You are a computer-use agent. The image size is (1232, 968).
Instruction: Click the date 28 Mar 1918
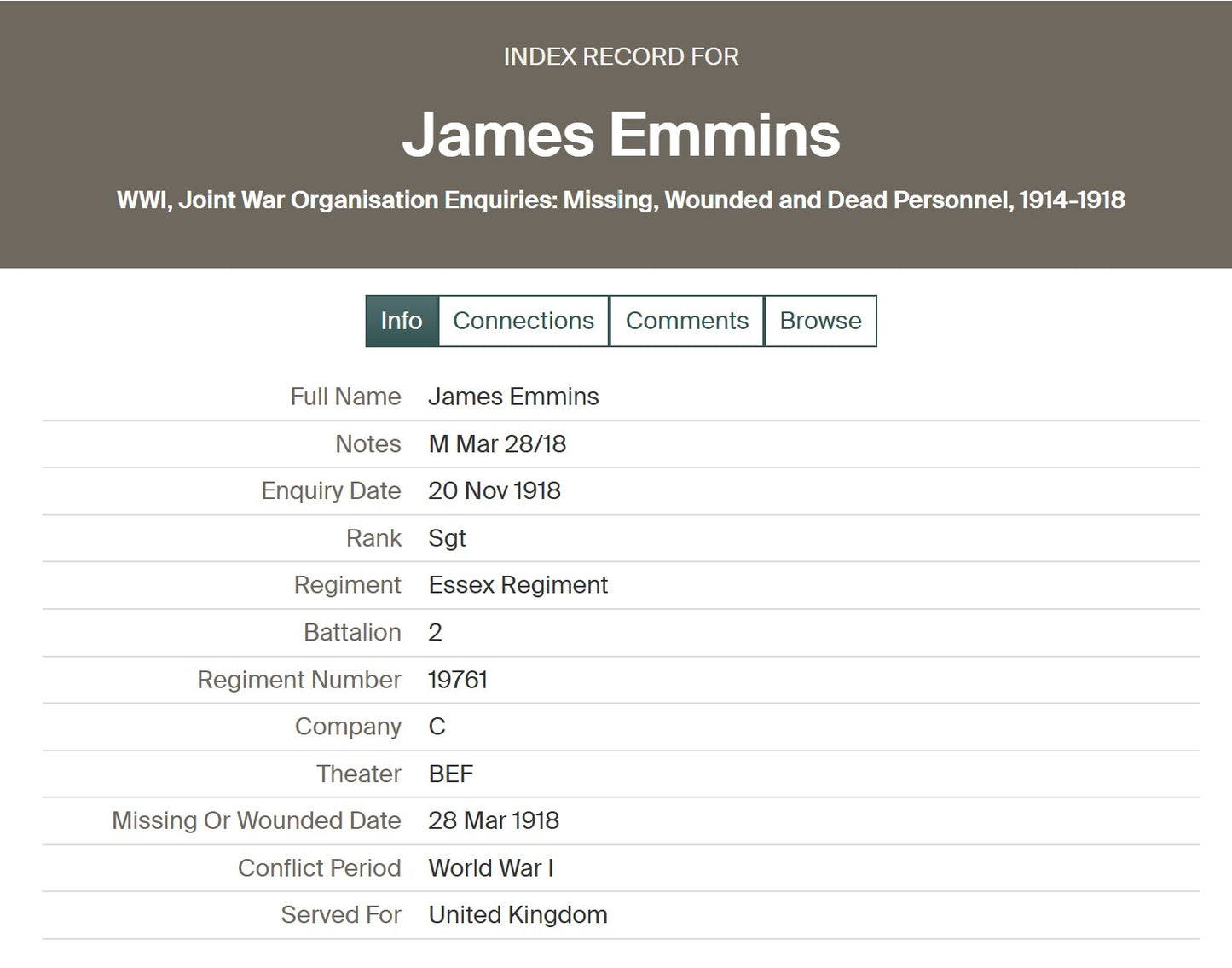click(x=494, y=820)
